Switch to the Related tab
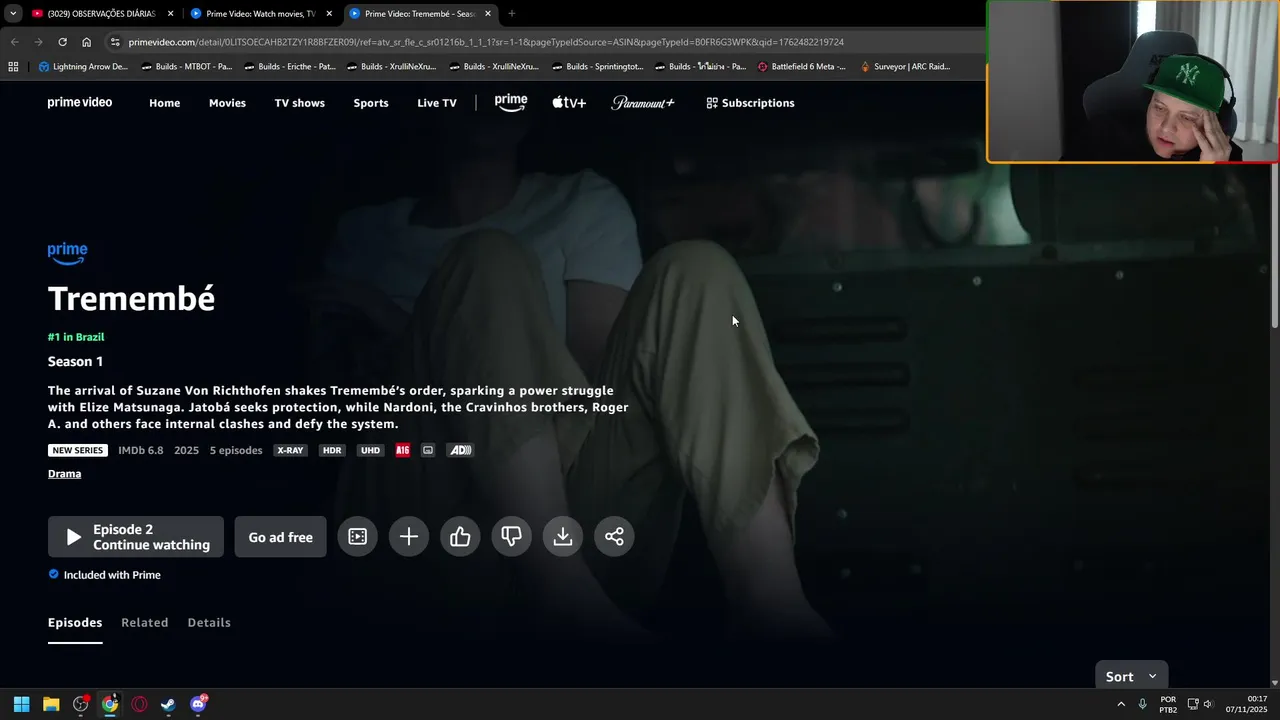The image size is (1280, 720). pos(145,622)
